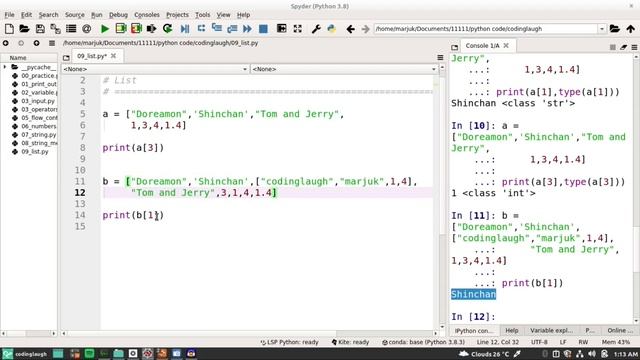The image size is (640, 360).
Task: Open the Edit menu
Action: [x=27, y=15]
